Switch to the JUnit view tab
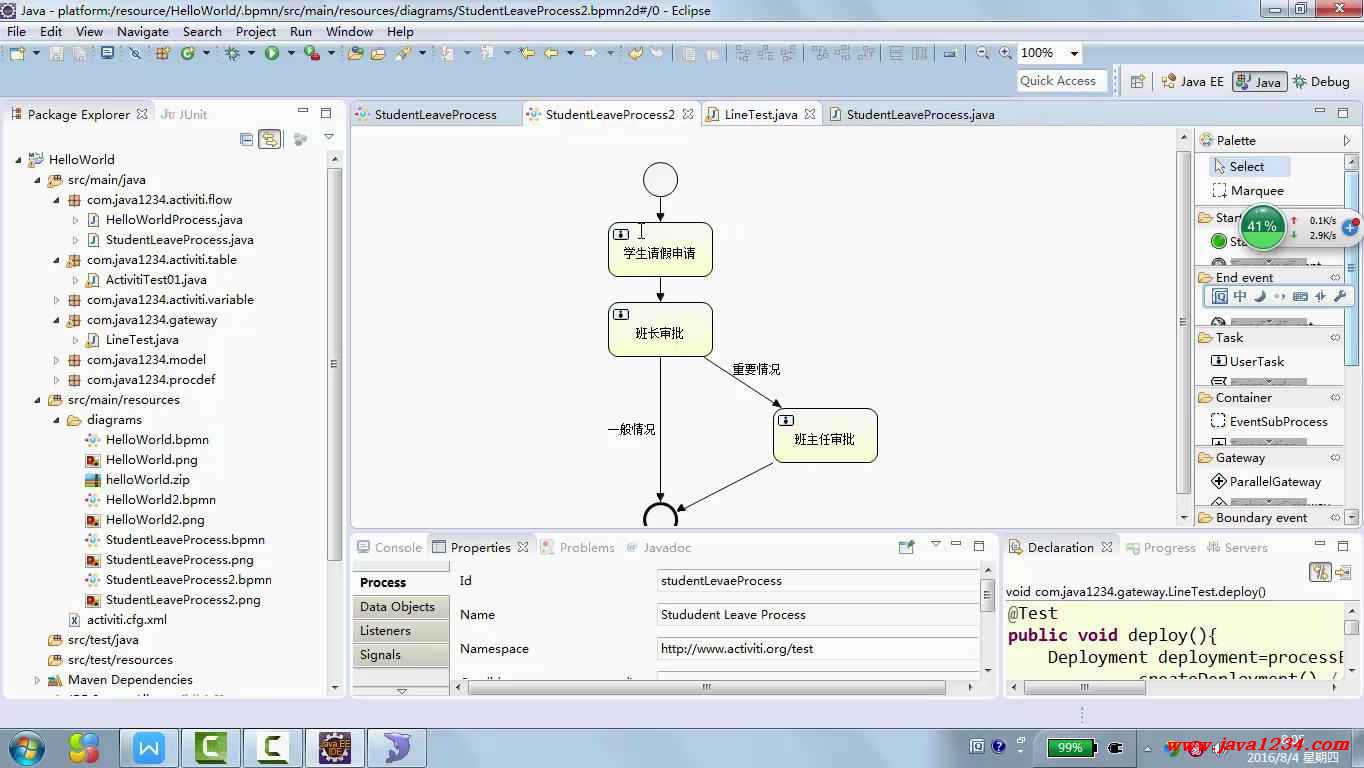The width and height of the screenshot is (1364, 768). pos(184,114)
